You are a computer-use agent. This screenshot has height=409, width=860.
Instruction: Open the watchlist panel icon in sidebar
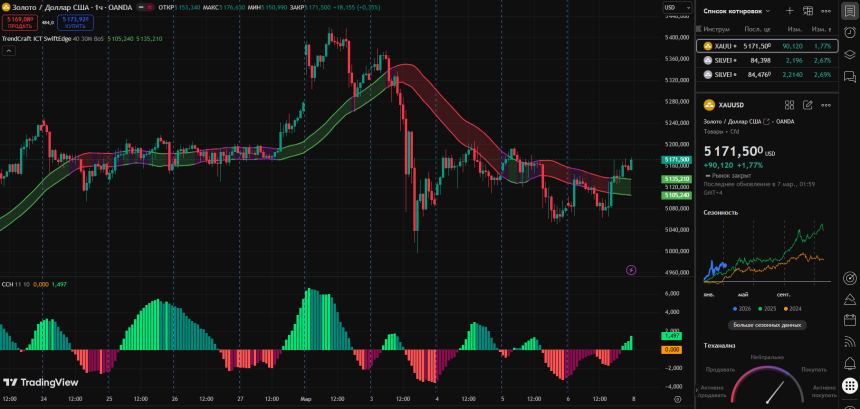click(x=849, y=10)
